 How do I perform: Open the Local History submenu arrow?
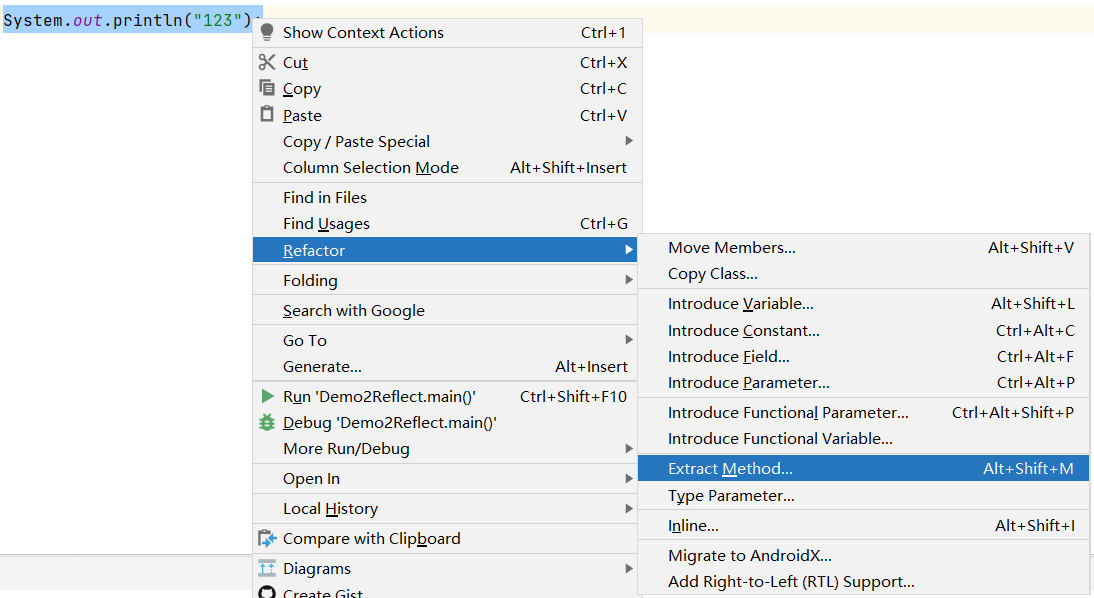pyautogui.click(x=629, y=509)
